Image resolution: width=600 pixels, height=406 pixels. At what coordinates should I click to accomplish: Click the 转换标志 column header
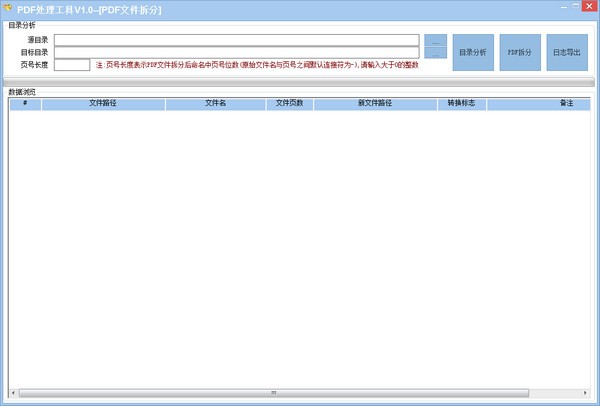click(x=462, y=103)
